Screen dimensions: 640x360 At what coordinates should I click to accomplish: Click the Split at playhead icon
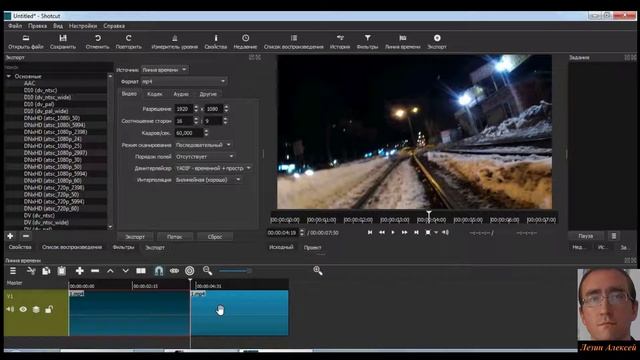141,271
